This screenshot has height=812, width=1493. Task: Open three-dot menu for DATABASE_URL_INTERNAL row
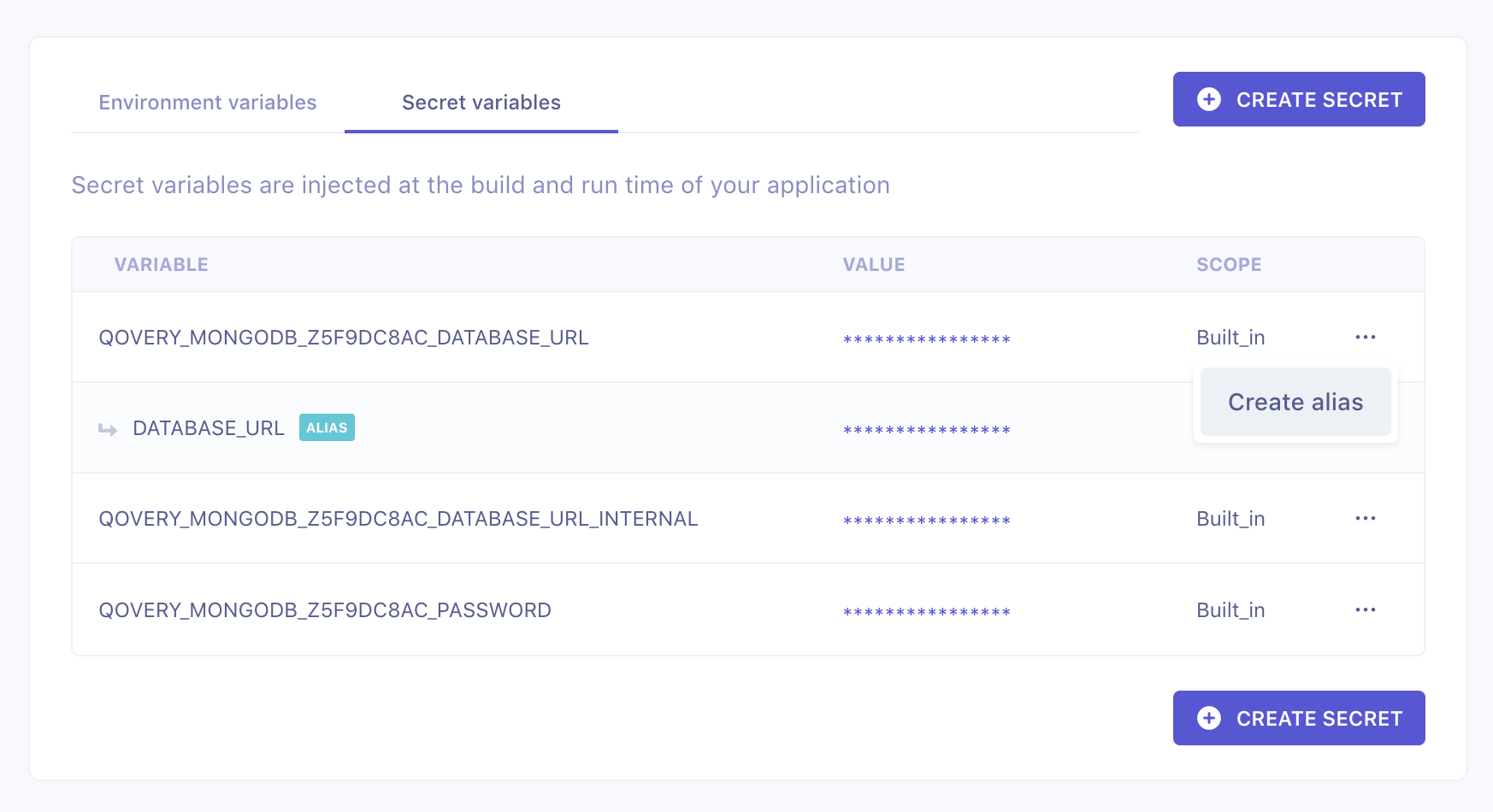tap(1365, 518)
